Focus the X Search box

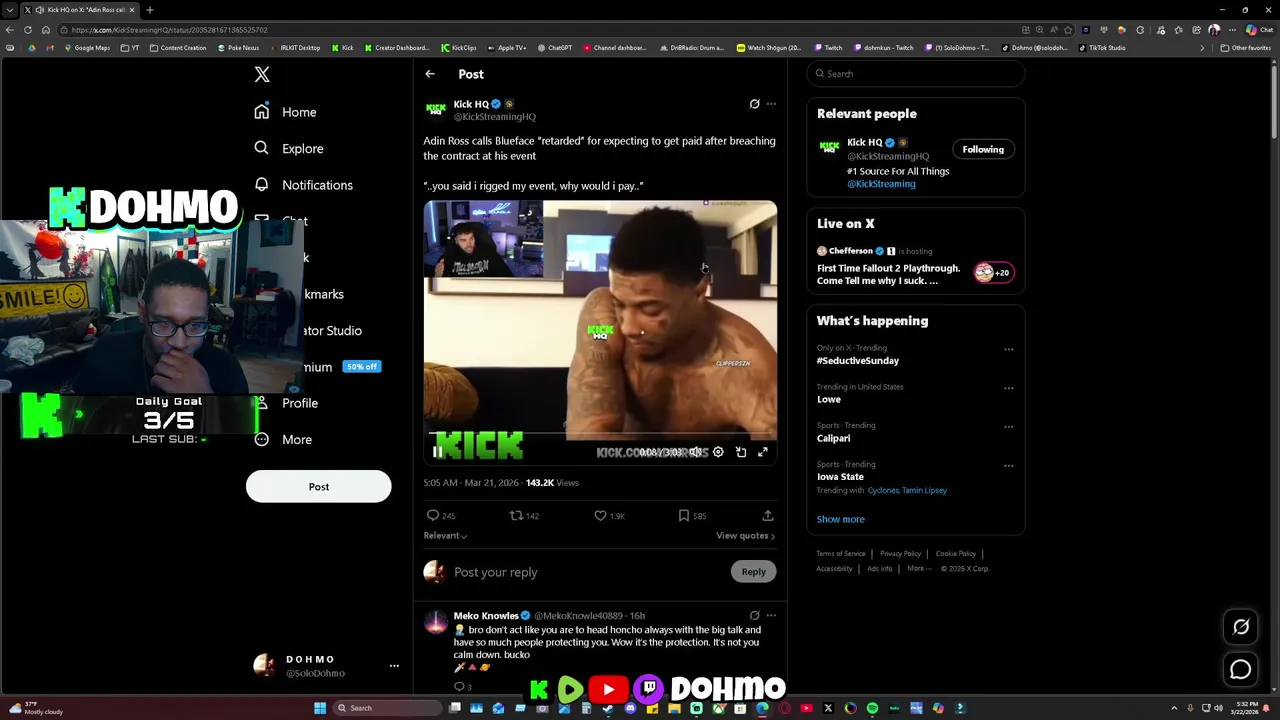[x=917, y=74]
